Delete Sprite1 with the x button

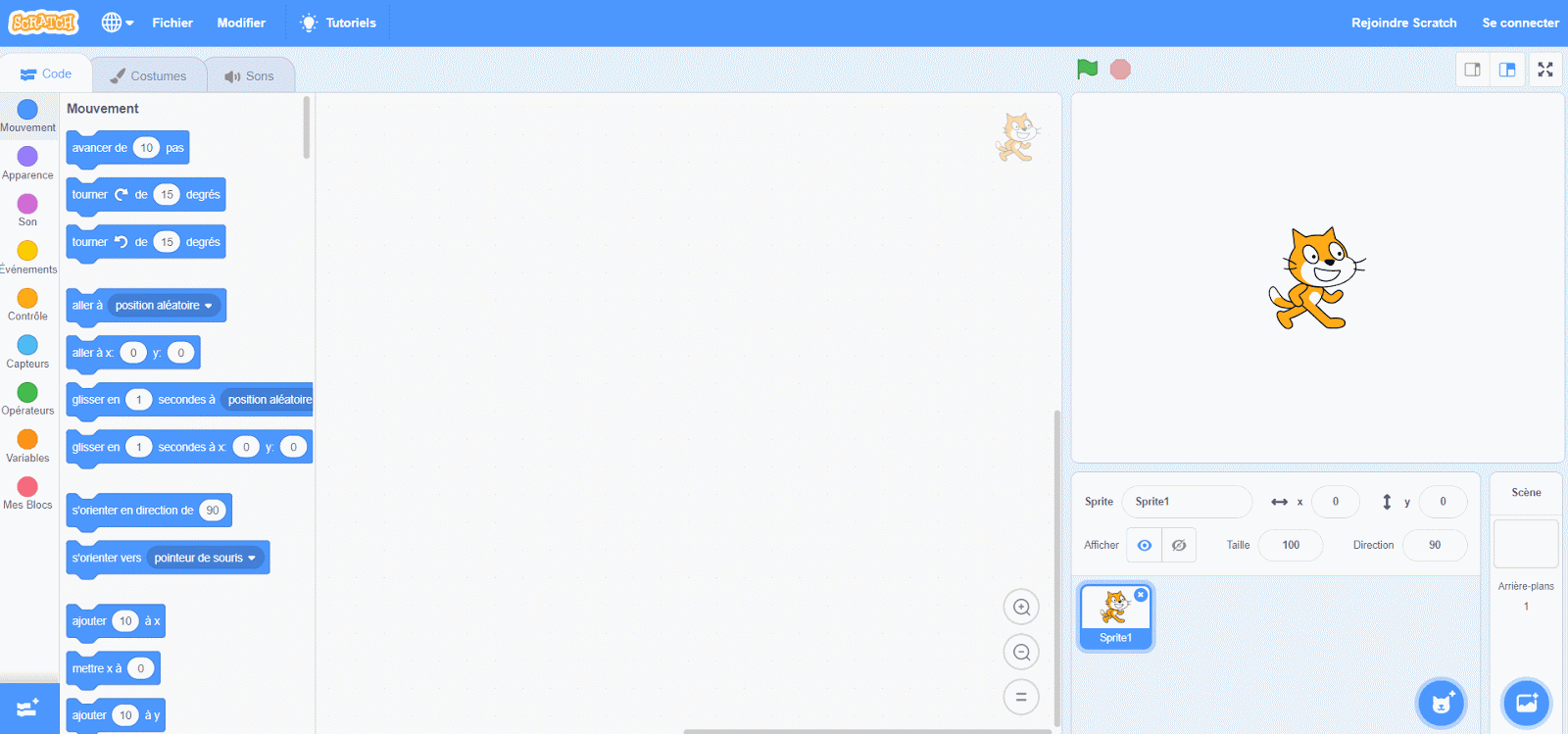click(1141, 595)
